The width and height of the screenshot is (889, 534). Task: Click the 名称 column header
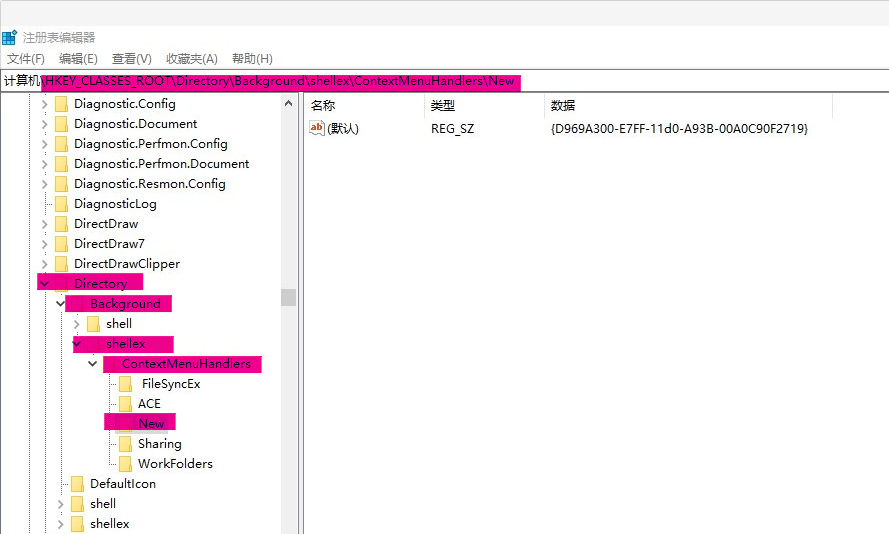[x=323, y=105]
